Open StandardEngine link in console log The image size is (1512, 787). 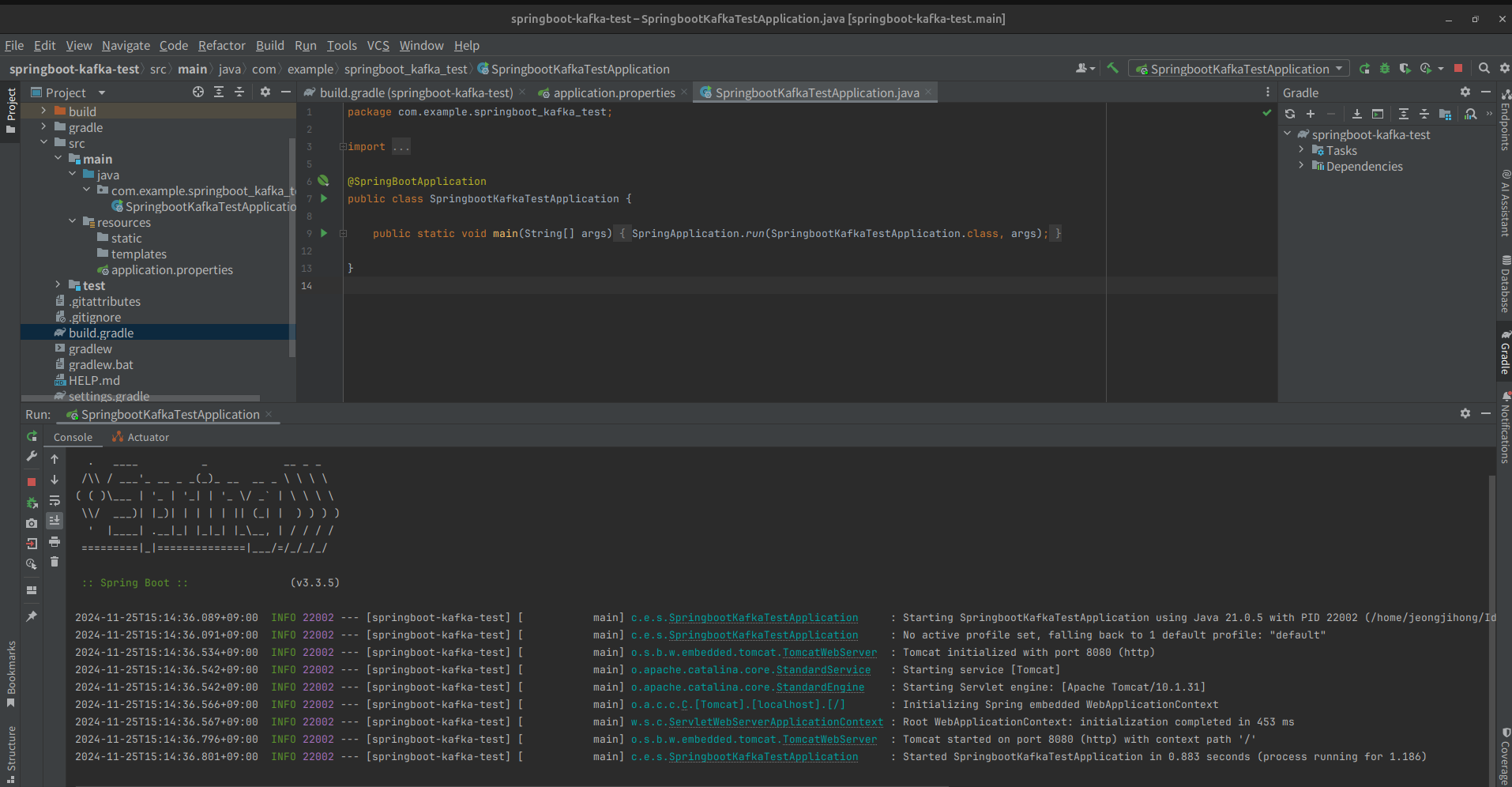[820, 687]
